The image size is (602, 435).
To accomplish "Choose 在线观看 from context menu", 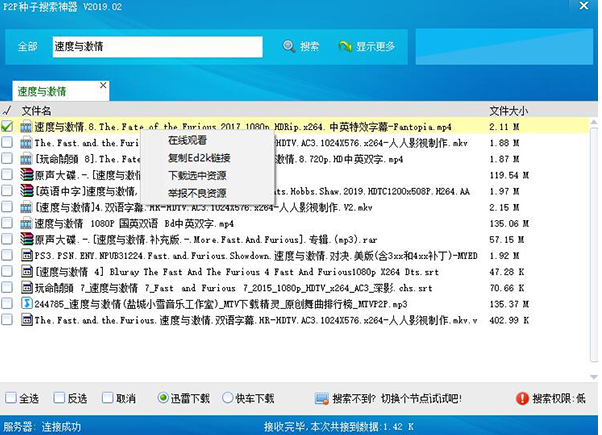I will [x=207, y=140].
